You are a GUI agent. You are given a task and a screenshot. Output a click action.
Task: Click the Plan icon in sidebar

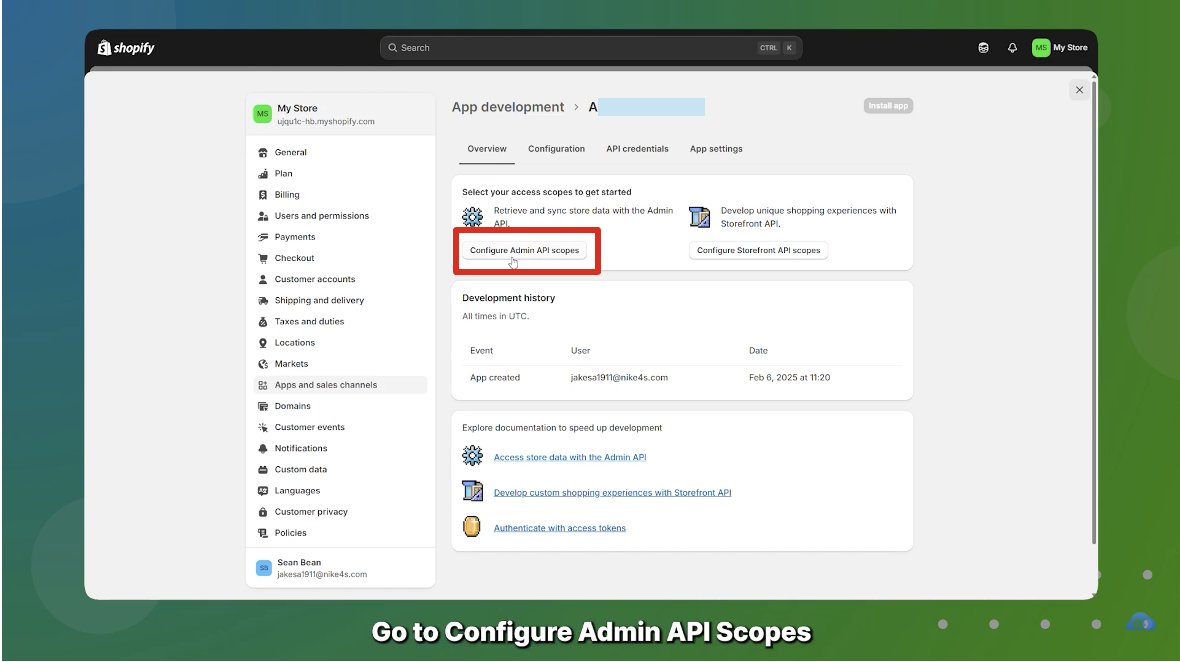tap(263, 174)
